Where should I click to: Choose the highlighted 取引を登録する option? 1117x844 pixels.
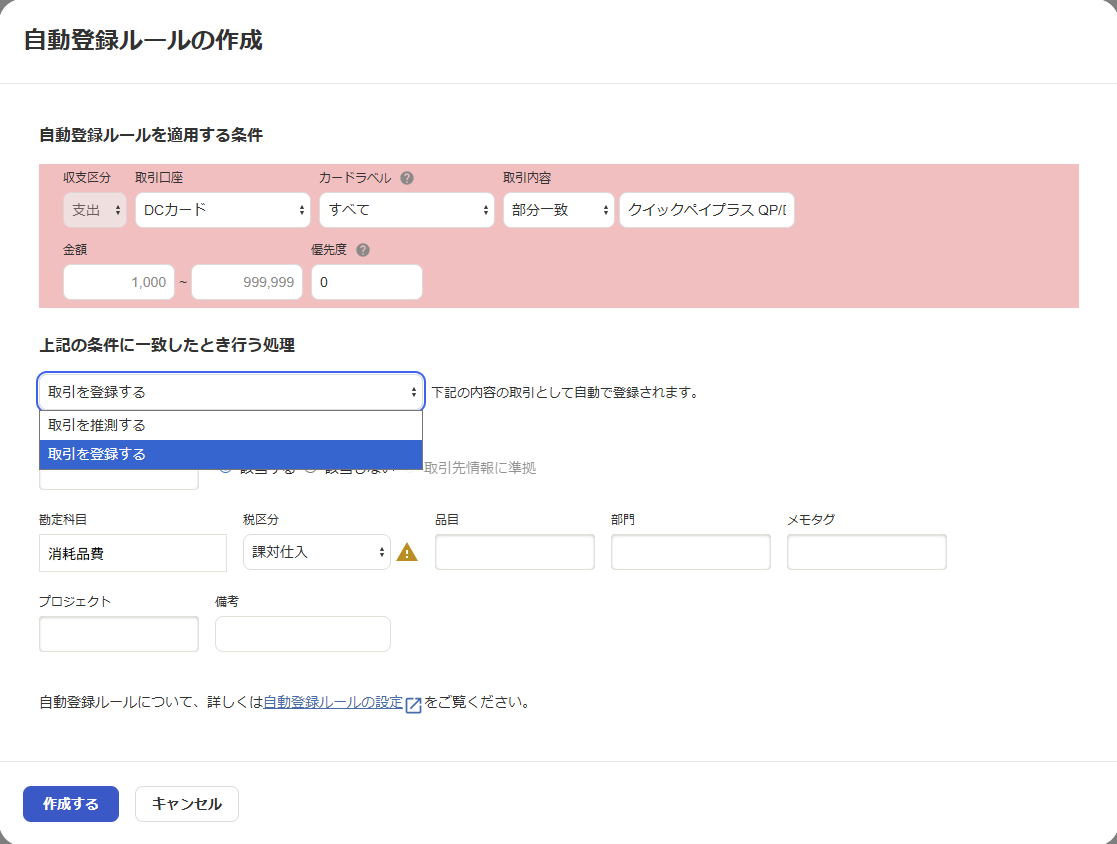(231, 454)
